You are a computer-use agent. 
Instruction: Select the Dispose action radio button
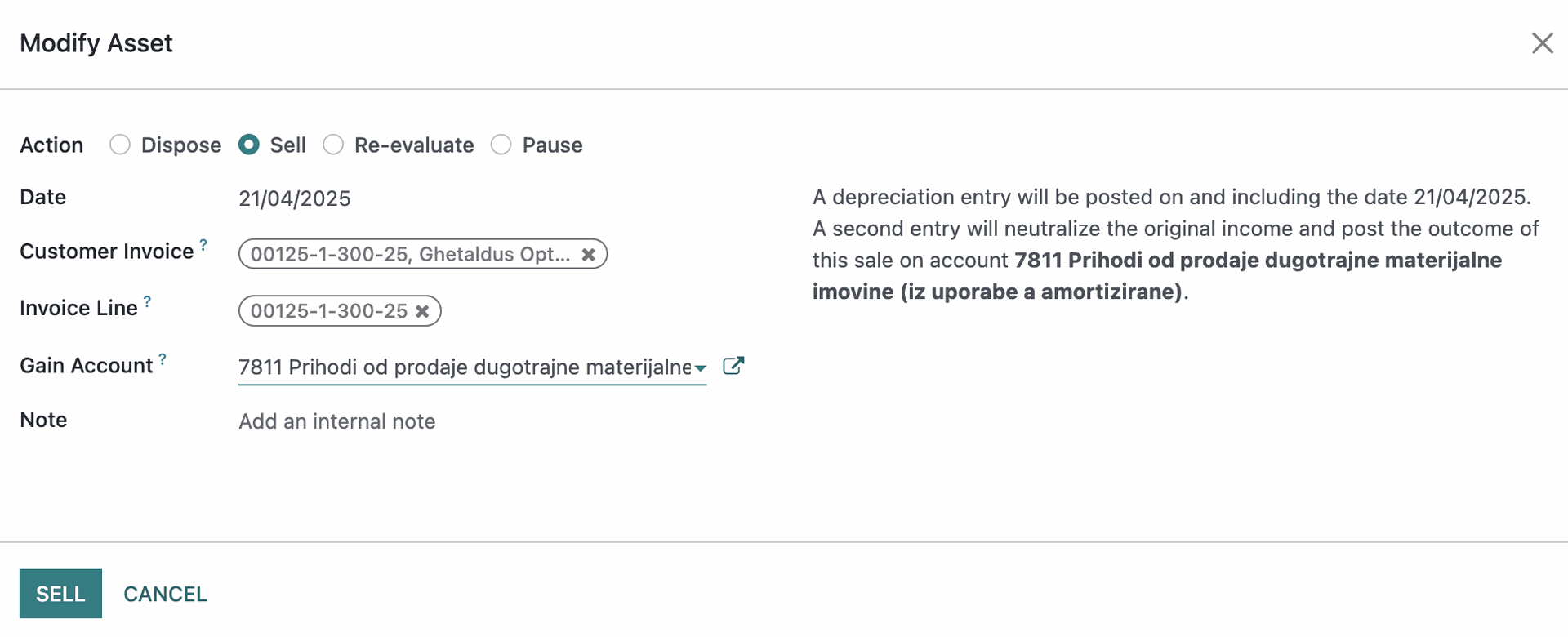coord(120,145)
